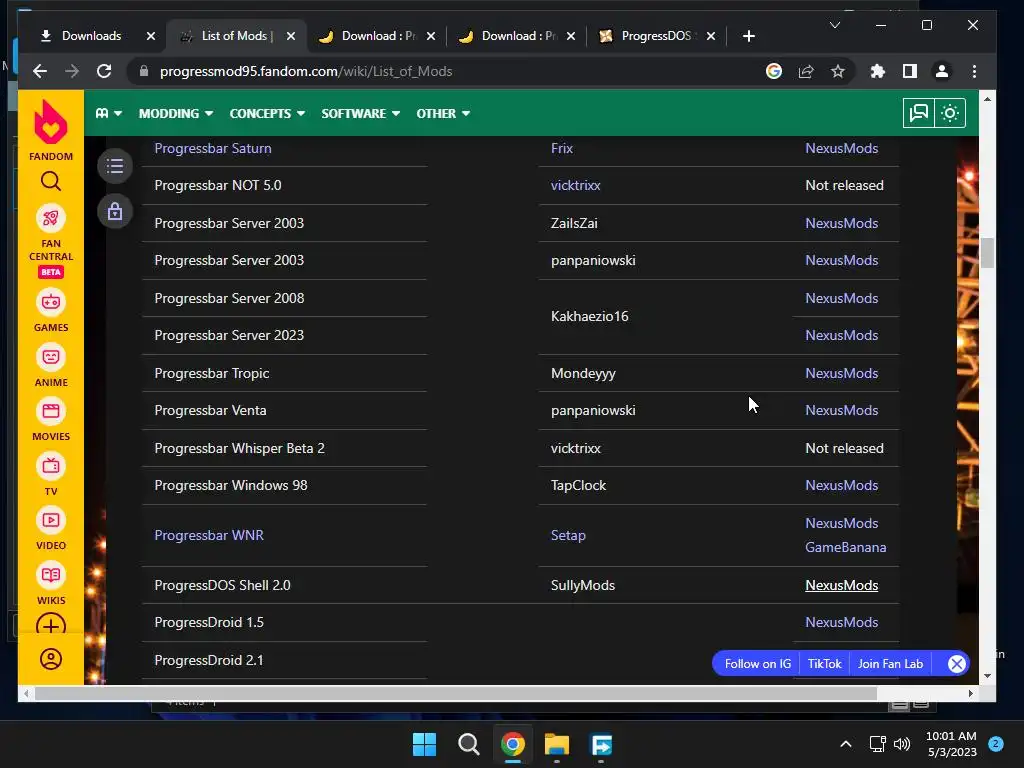
Task: Open Fandom sidebar search icon
Action: click(50, 181)
